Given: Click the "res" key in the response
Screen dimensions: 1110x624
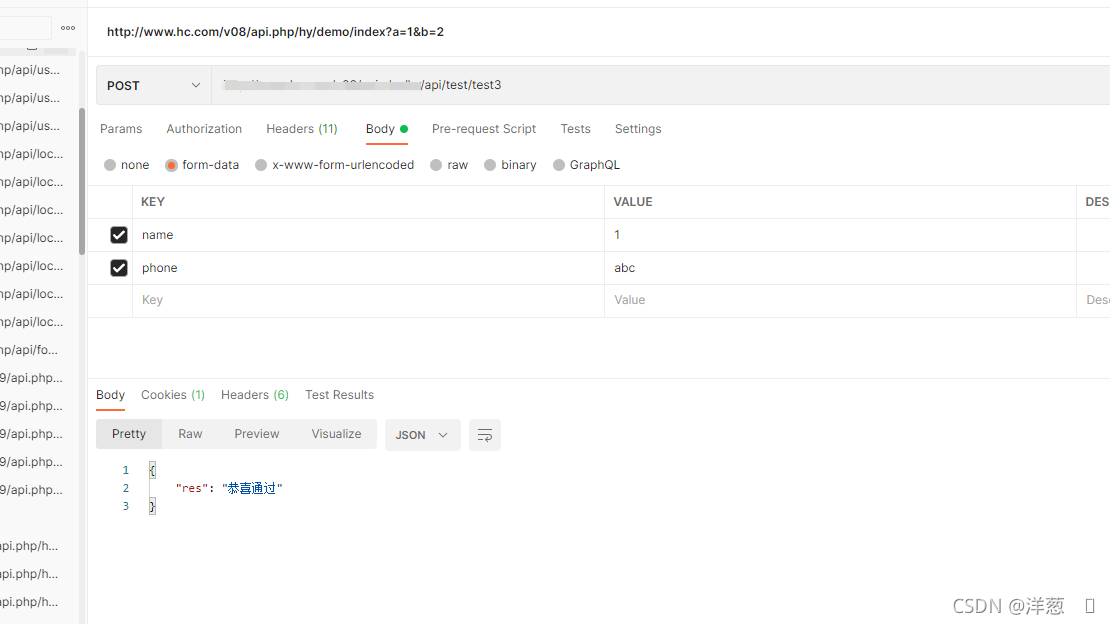Looking at the screenshot, I should (192, 488).
